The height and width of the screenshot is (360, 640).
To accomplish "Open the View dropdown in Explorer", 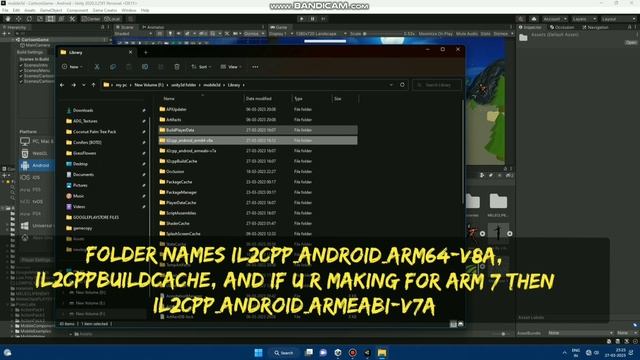I will click(x=231, y=67).
